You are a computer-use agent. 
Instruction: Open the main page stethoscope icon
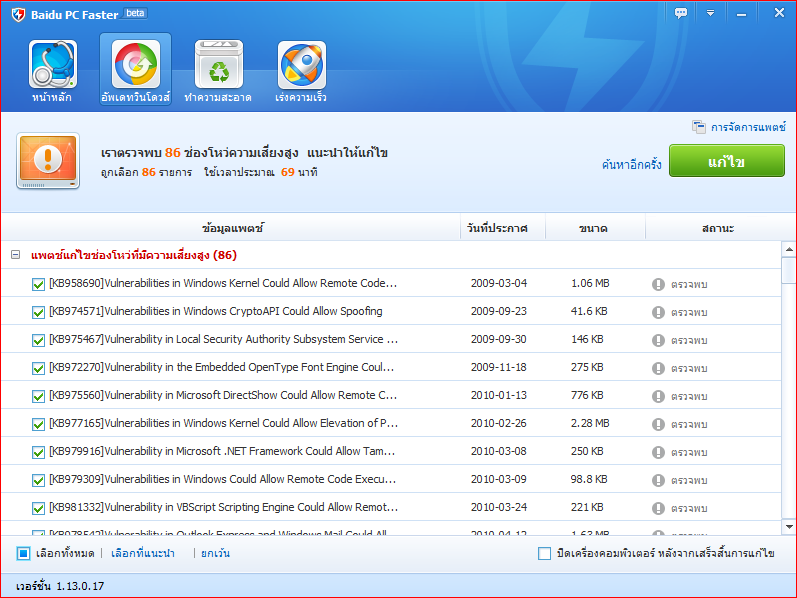tap(53, 65)
